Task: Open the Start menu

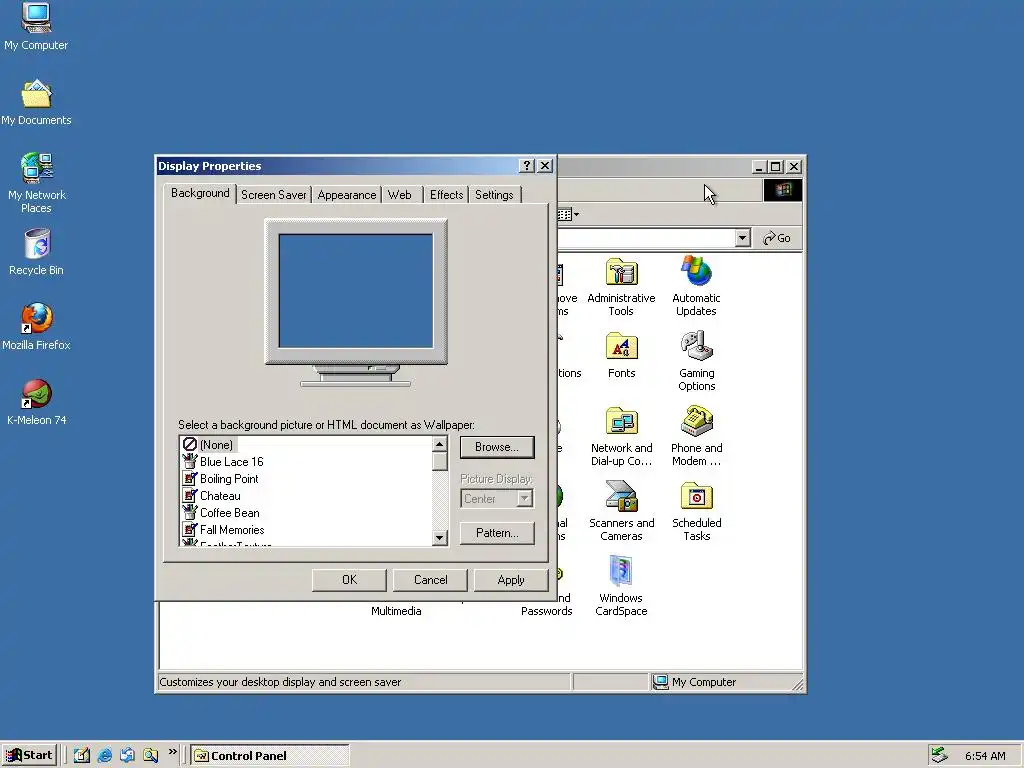Action: click(29, 756)
